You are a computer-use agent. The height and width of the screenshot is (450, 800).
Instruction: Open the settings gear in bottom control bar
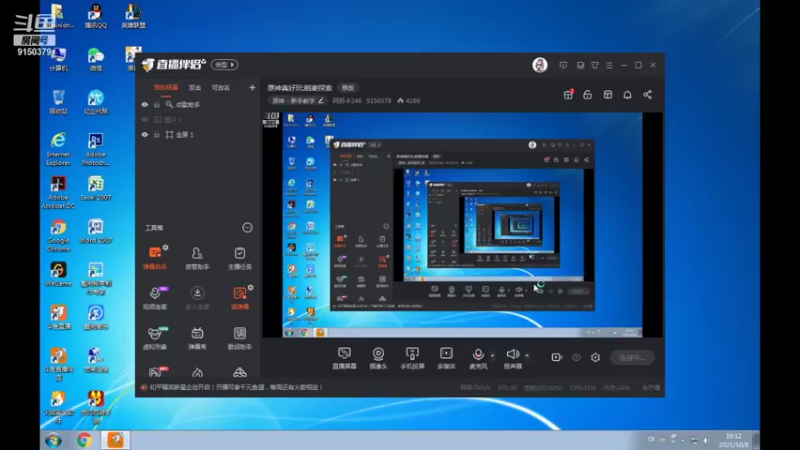click(x=595, y=358)
